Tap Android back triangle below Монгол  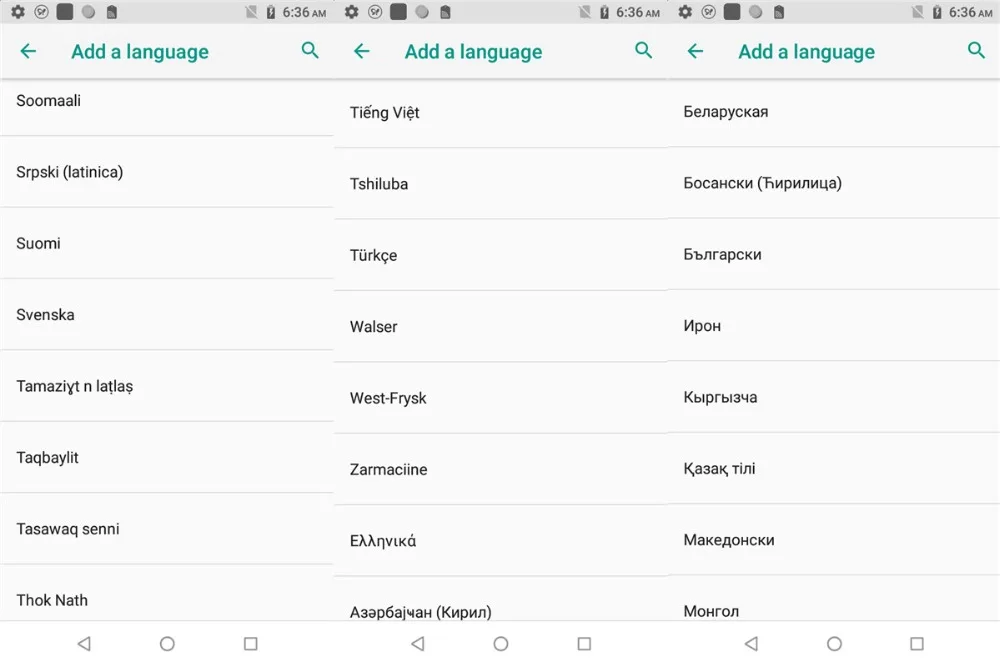pyautogui.click(x=751, y=643)
